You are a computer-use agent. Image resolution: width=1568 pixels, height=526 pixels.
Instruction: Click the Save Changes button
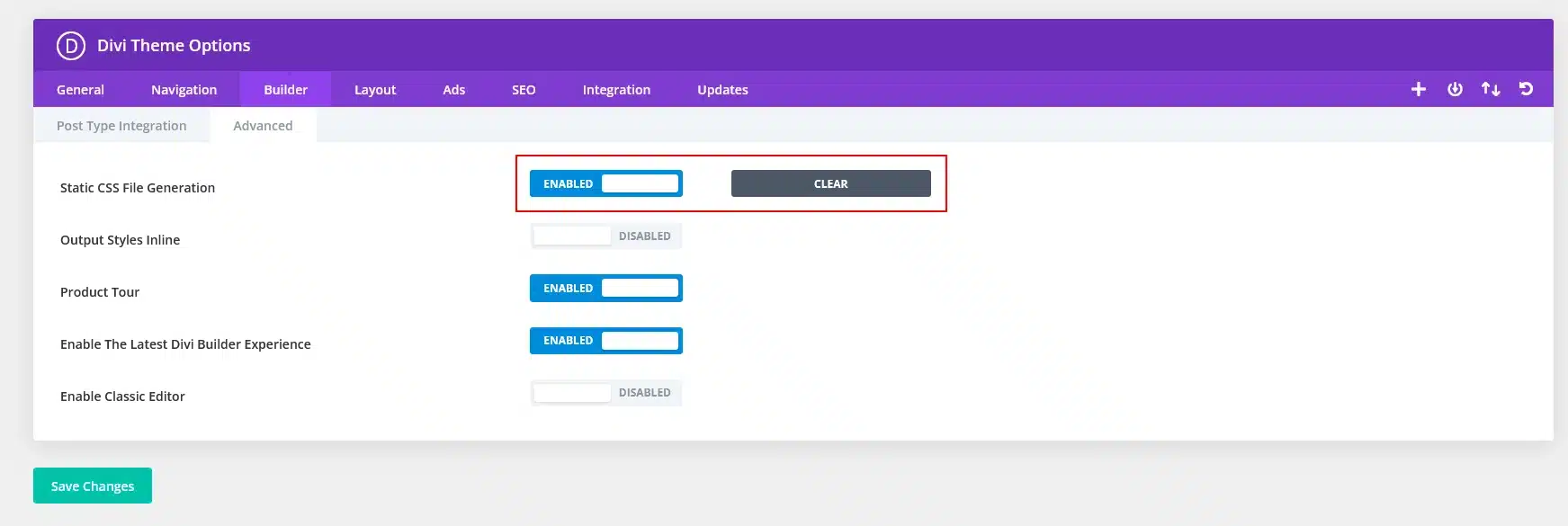click(x=93, y=486)
